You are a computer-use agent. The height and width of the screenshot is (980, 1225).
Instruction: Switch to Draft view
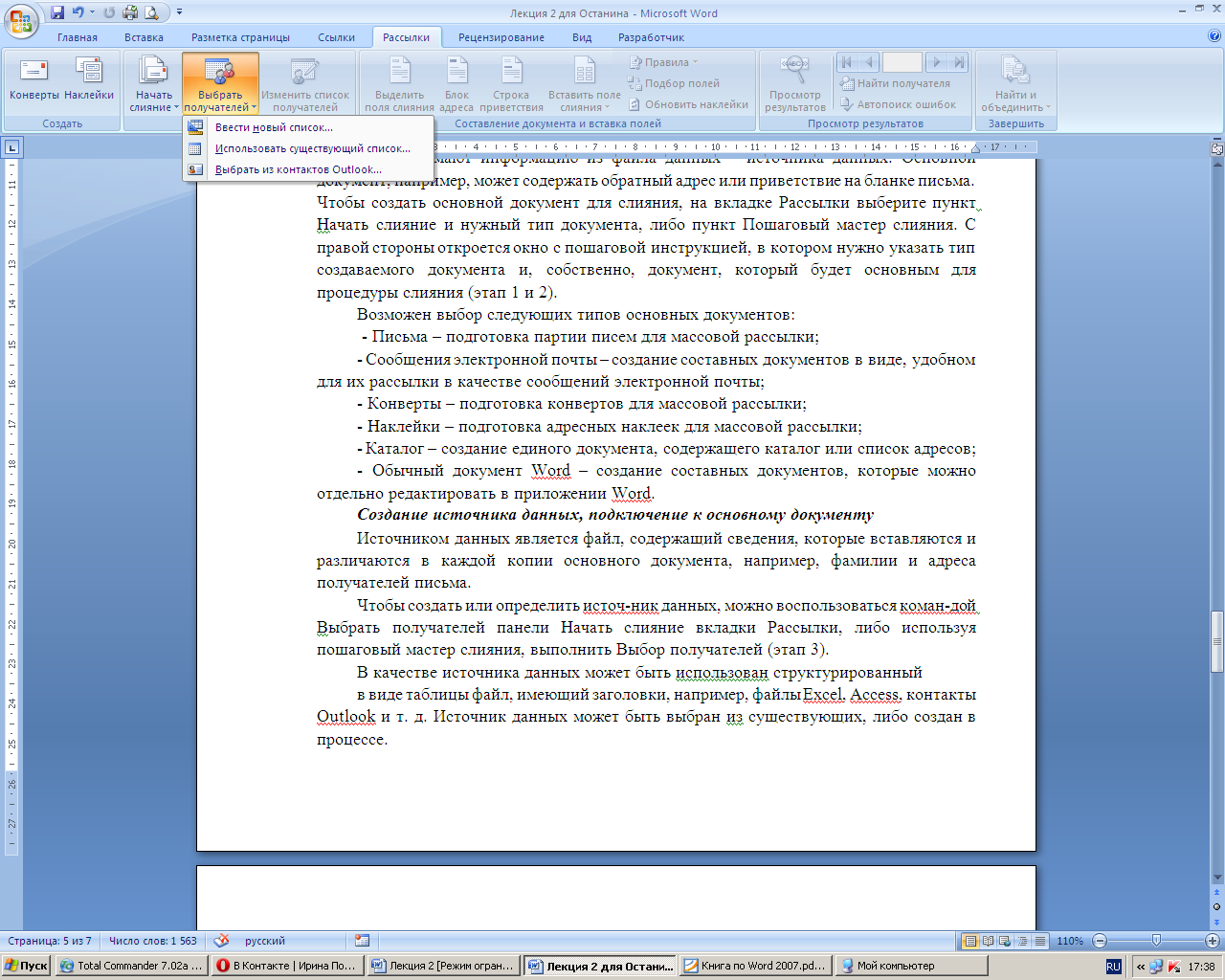pos(1040,941)
